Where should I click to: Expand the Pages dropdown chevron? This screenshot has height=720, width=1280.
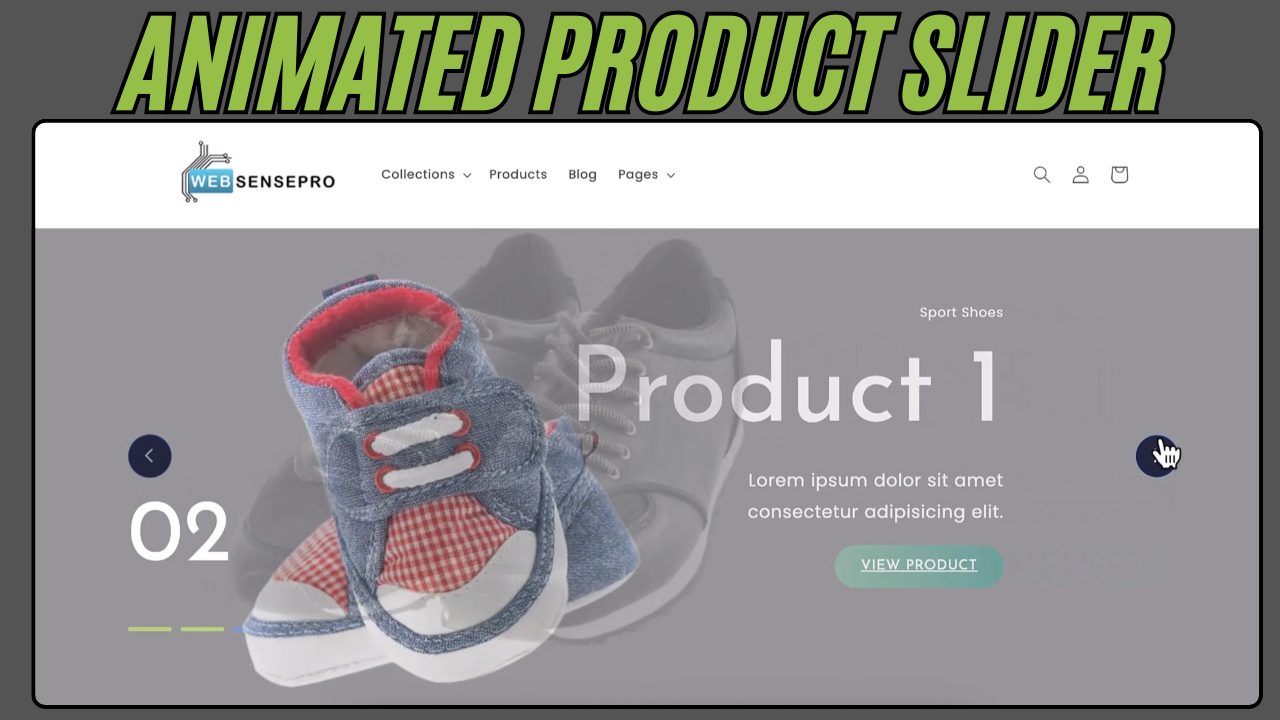coord(671,175)
